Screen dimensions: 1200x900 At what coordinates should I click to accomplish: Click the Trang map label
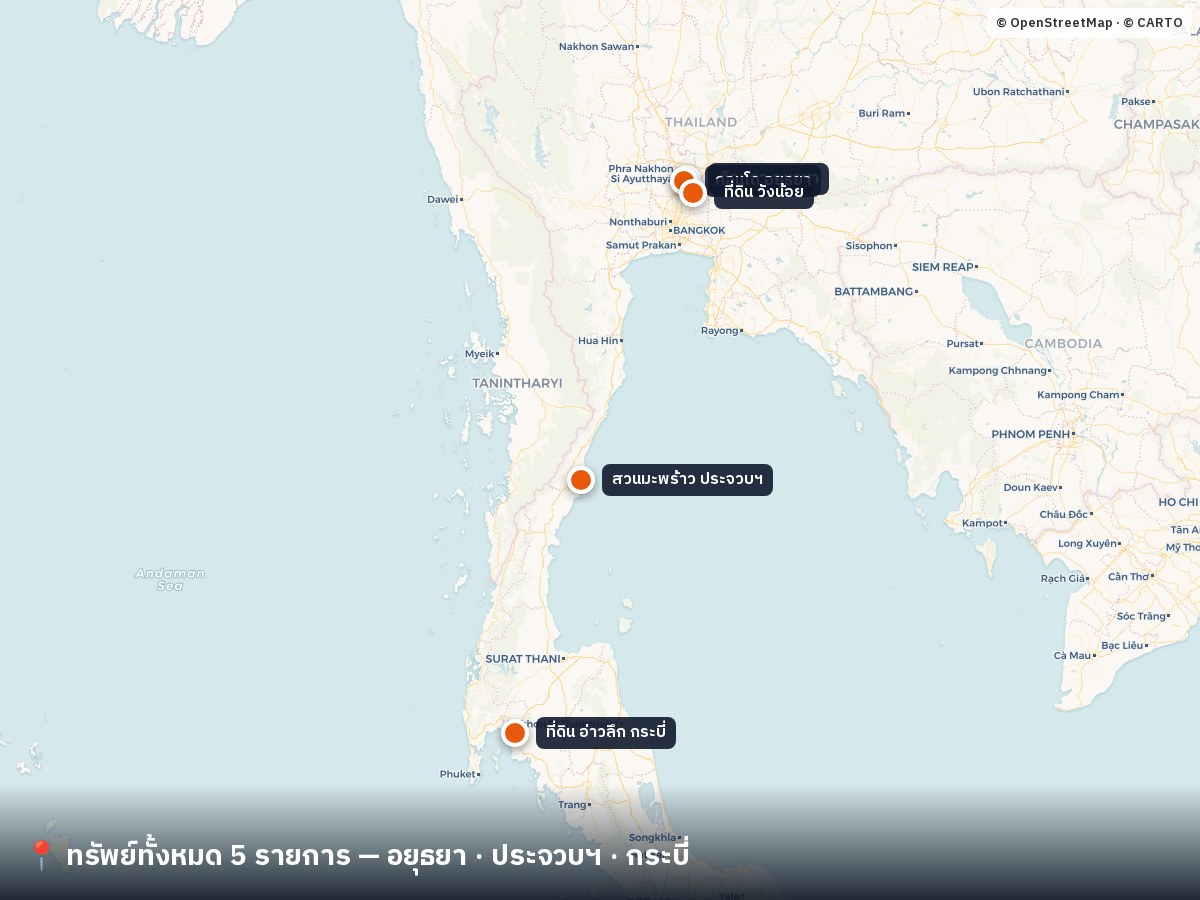point(573,805)
